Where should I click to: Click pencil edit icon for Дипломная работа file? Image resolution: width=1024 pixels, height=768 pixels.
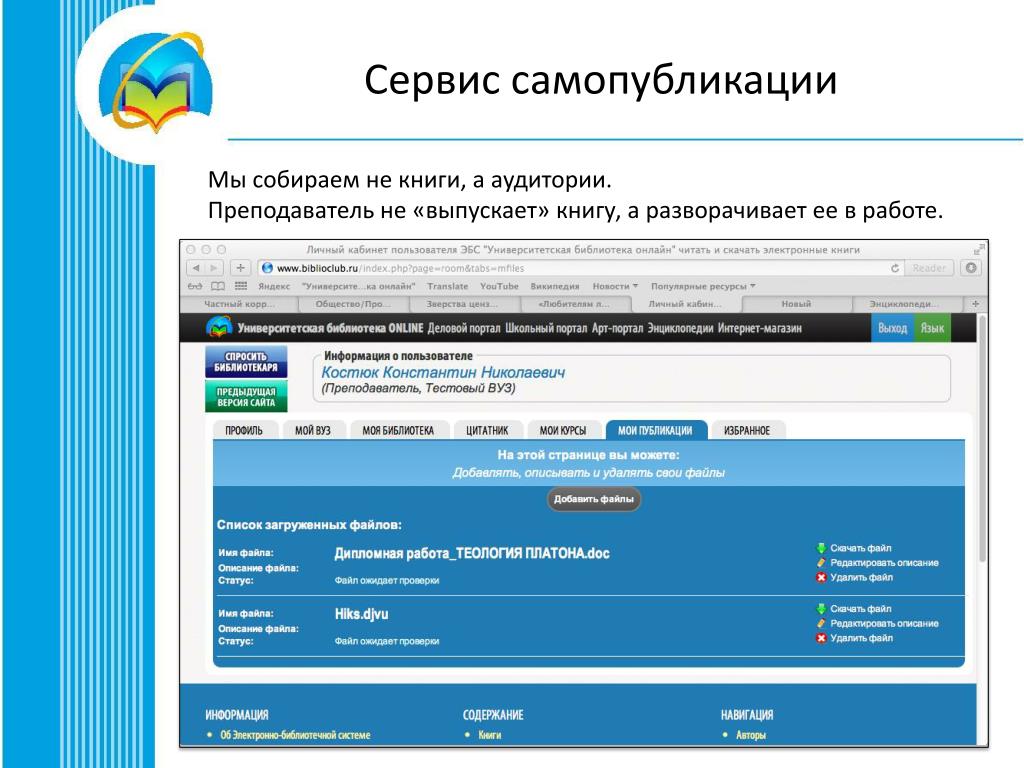821,562
